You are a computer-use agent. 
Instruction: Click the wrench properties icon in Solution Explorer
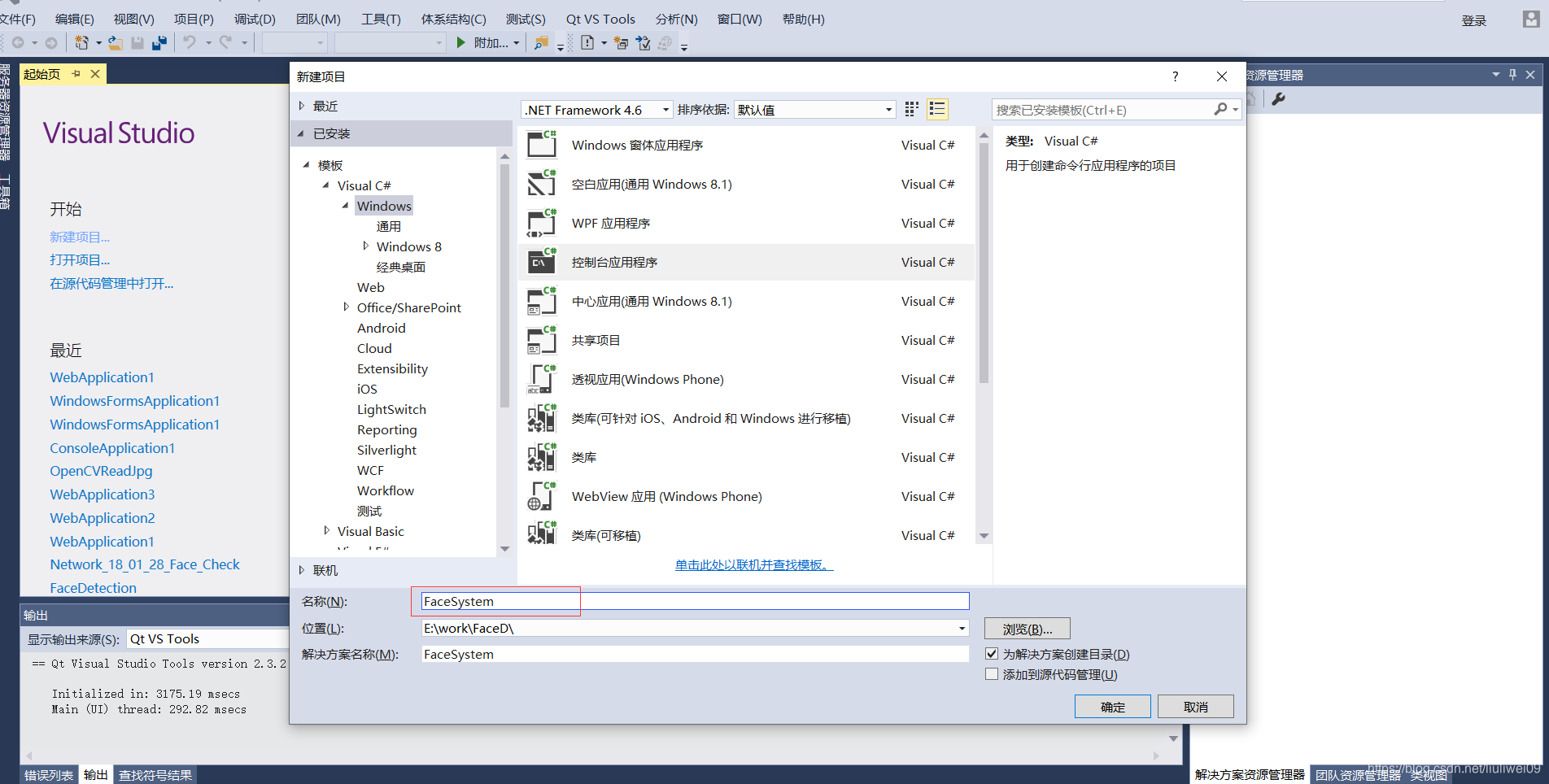[x=1278, y=99]
